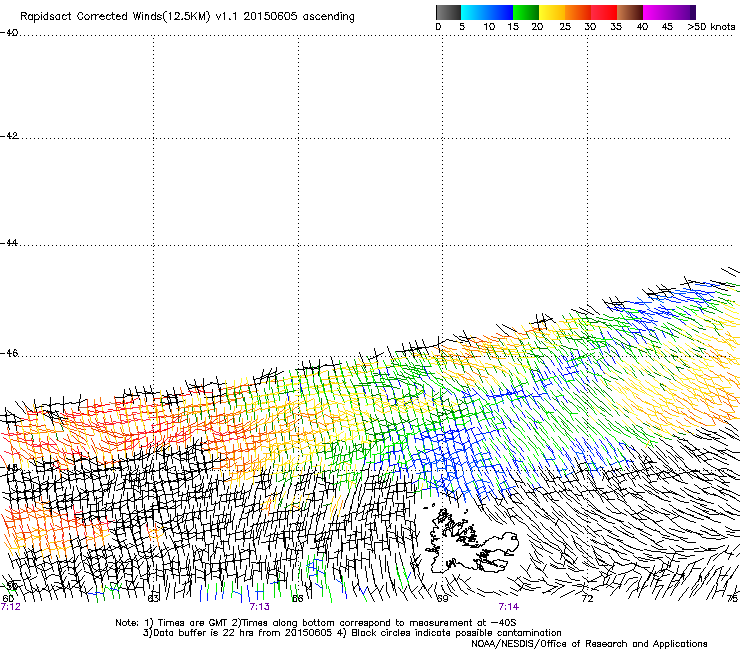Select the '-44' latitude axis label
Image resolution: width=740 pixels, height=650 pixels.
click(9, 243)
